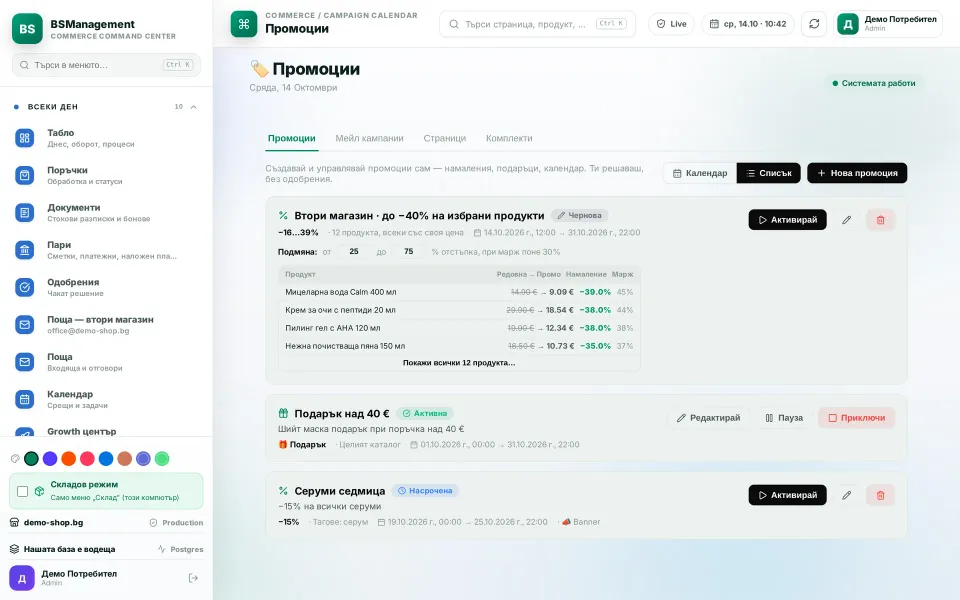Open Growth център menu item
Image resolution: width=960 pixels, height=600 pixels.
point(106,431)
